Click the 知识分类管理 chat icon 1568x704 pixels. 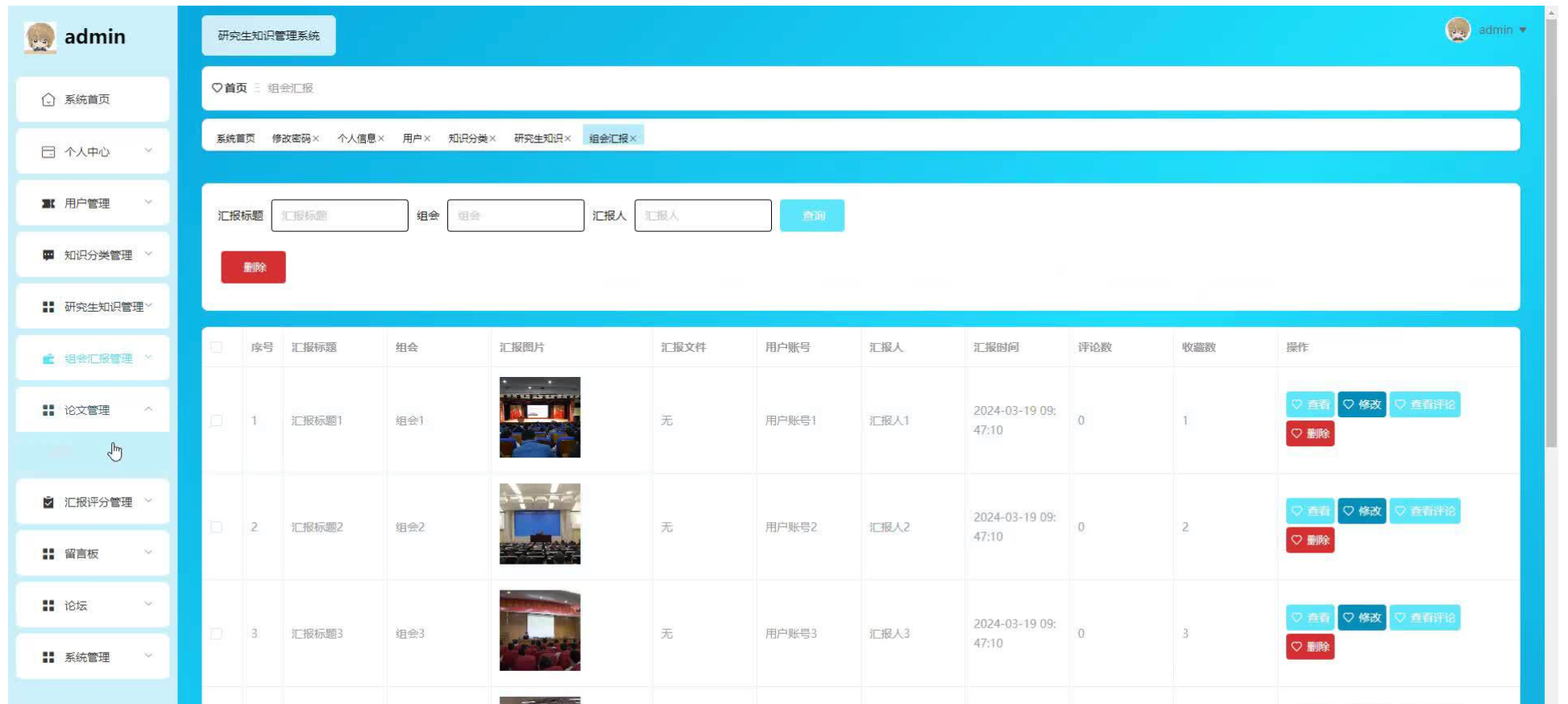(48, 255)
